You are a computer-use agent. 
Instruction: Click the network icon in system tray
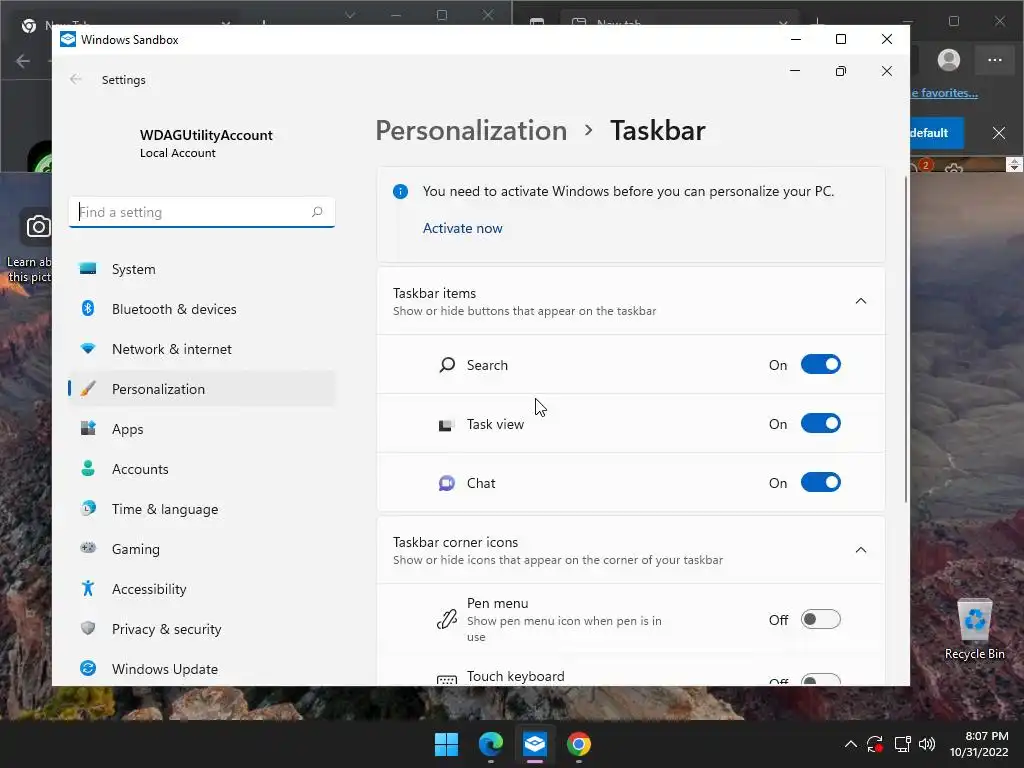903,744
